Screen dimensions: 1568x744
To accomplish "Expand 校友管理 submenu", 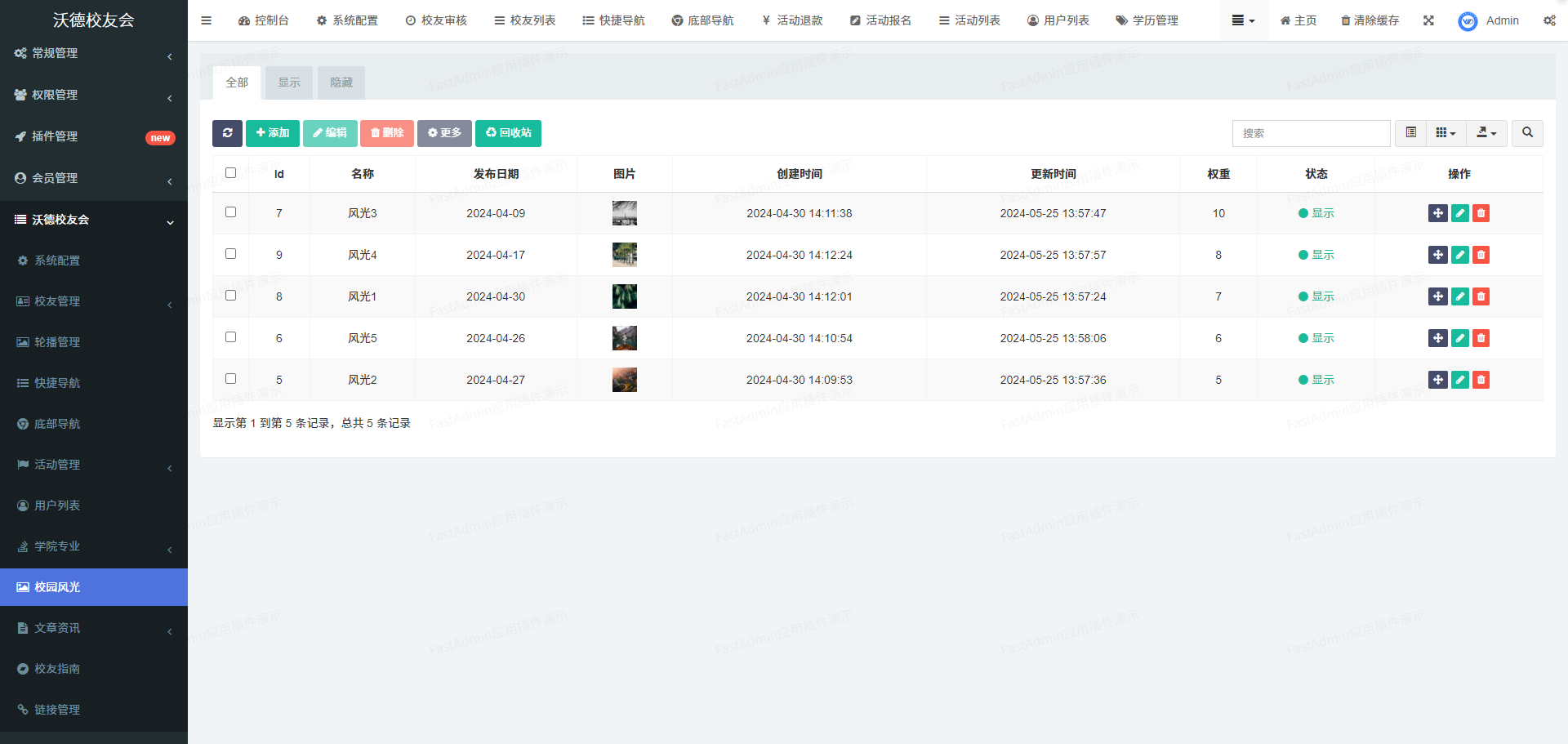I will [x=94, y=301].
